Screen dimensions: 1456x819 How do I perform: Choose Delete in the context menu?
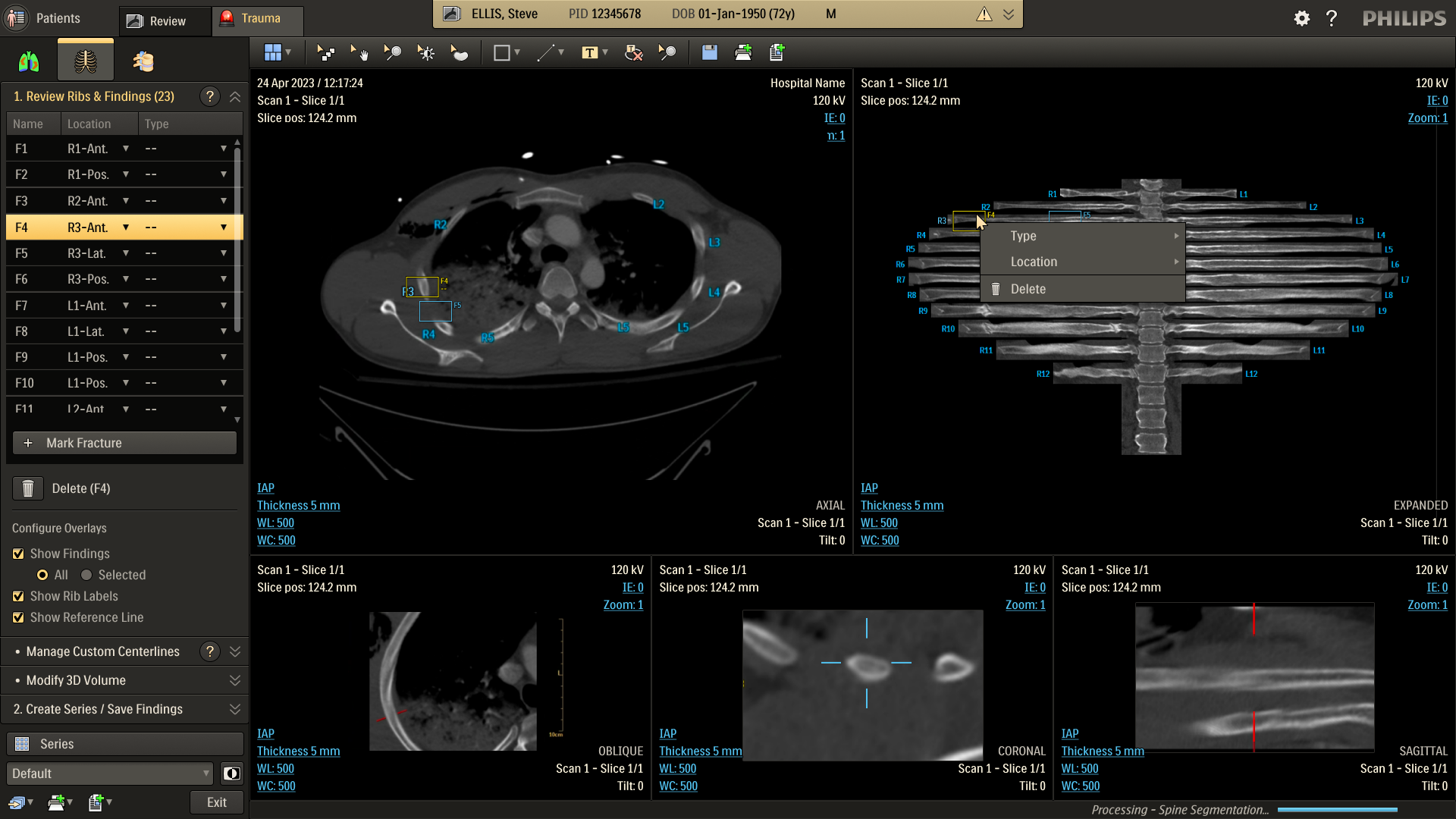click(x=1028, y=289)
